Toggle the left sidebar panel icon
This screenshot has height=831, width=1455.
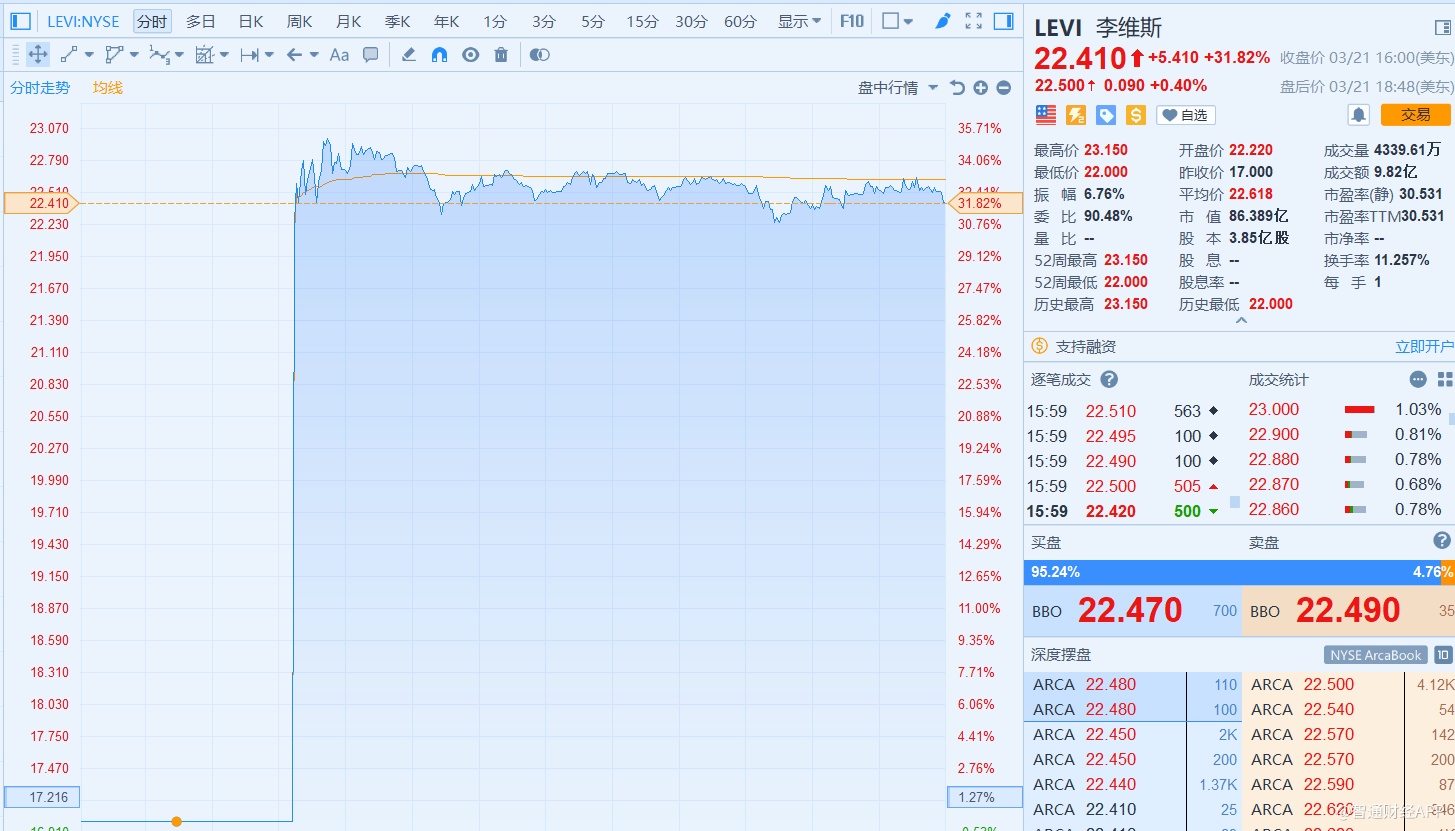20,21
